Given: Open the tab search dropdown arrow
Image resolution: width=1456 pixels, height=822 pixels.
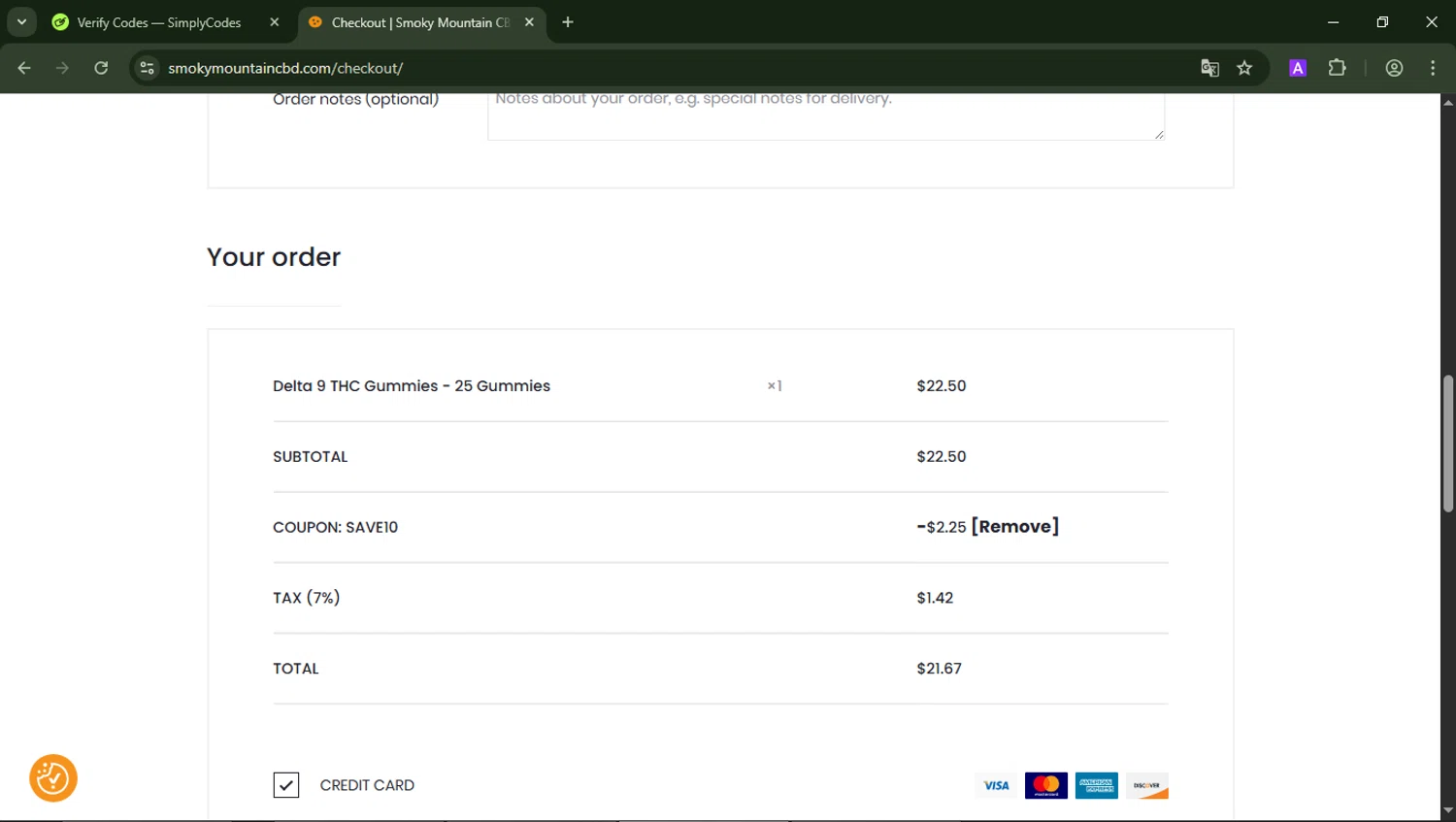Looking at the screenshot, I should [x=21, y=21].
